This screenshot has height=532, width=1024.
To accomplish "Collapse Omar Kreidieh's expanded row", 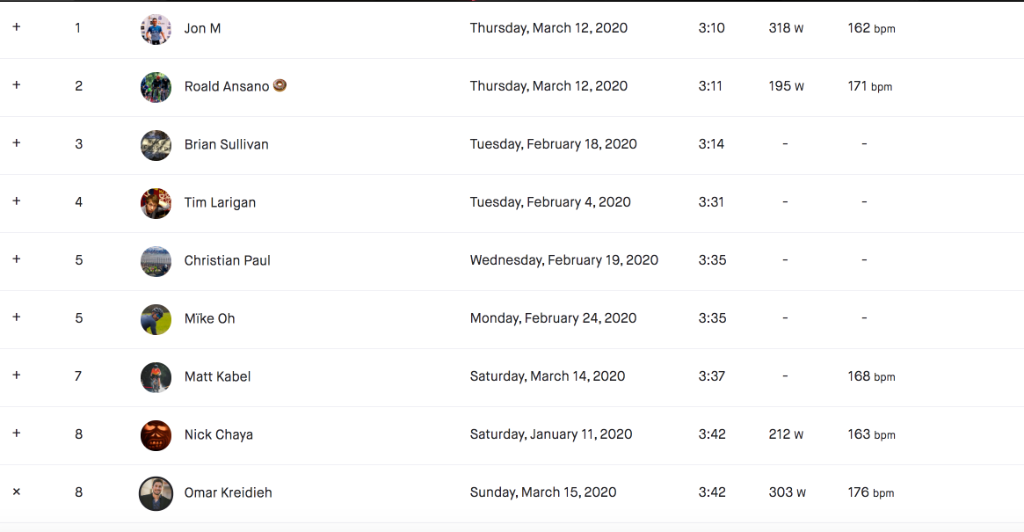I will pyautogui.click(x=16, y=492).
